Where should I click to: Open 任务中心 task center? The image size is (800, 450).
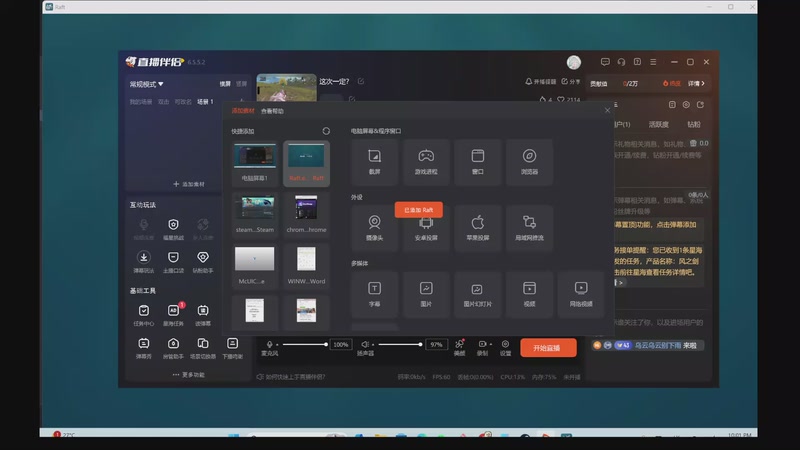click(144, 315)
